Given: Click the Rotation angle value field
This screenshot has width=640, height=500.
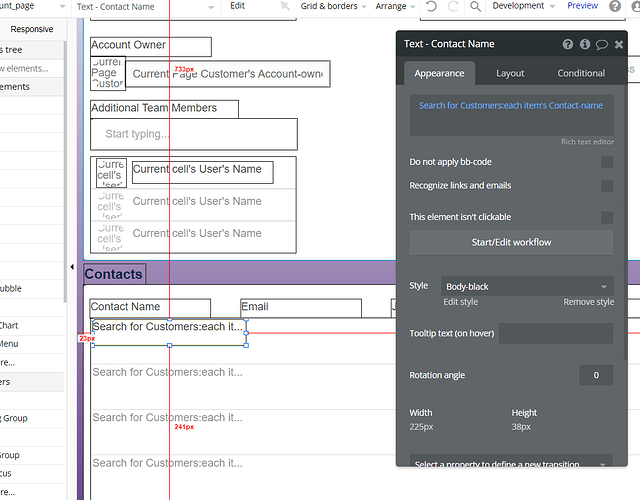Looking at the screenshot, I should pos(596,375).
